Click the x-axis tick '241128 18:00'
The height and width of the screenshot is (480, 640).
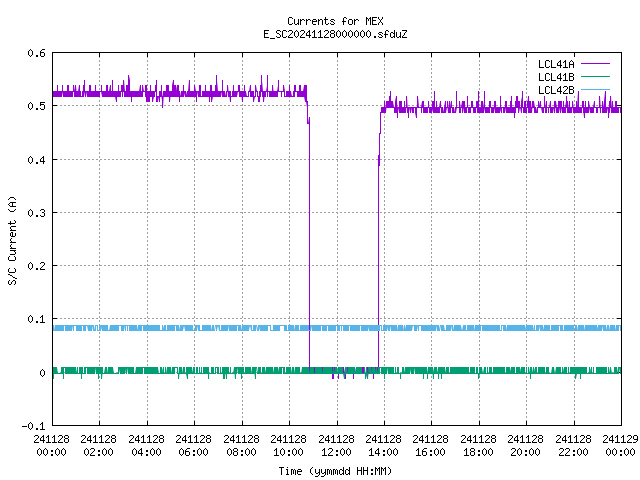(478, 445)
